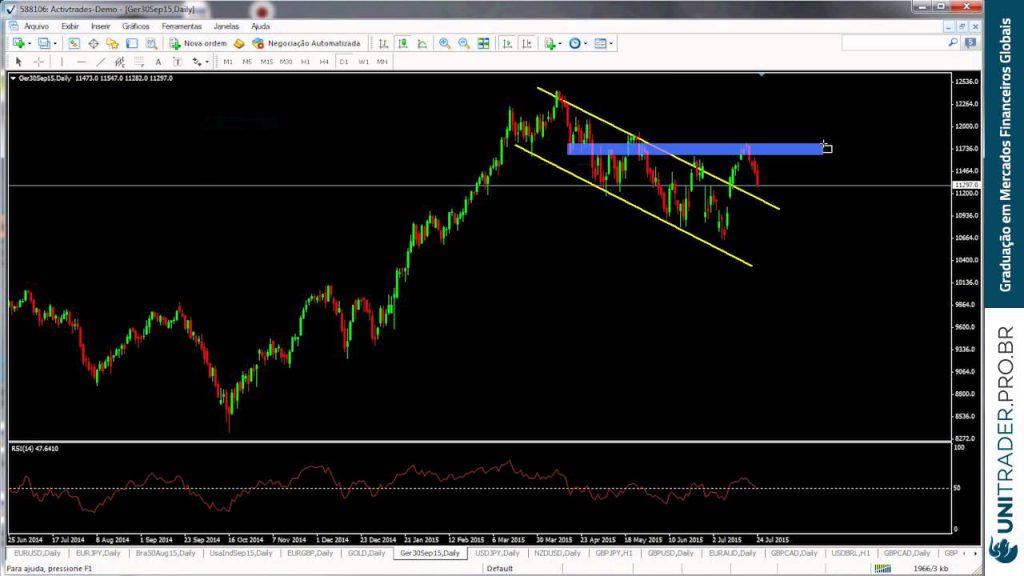This screenshot has width=1024, height=576.
Task: Switch to W1 timeframe
Action: (363, 61)
